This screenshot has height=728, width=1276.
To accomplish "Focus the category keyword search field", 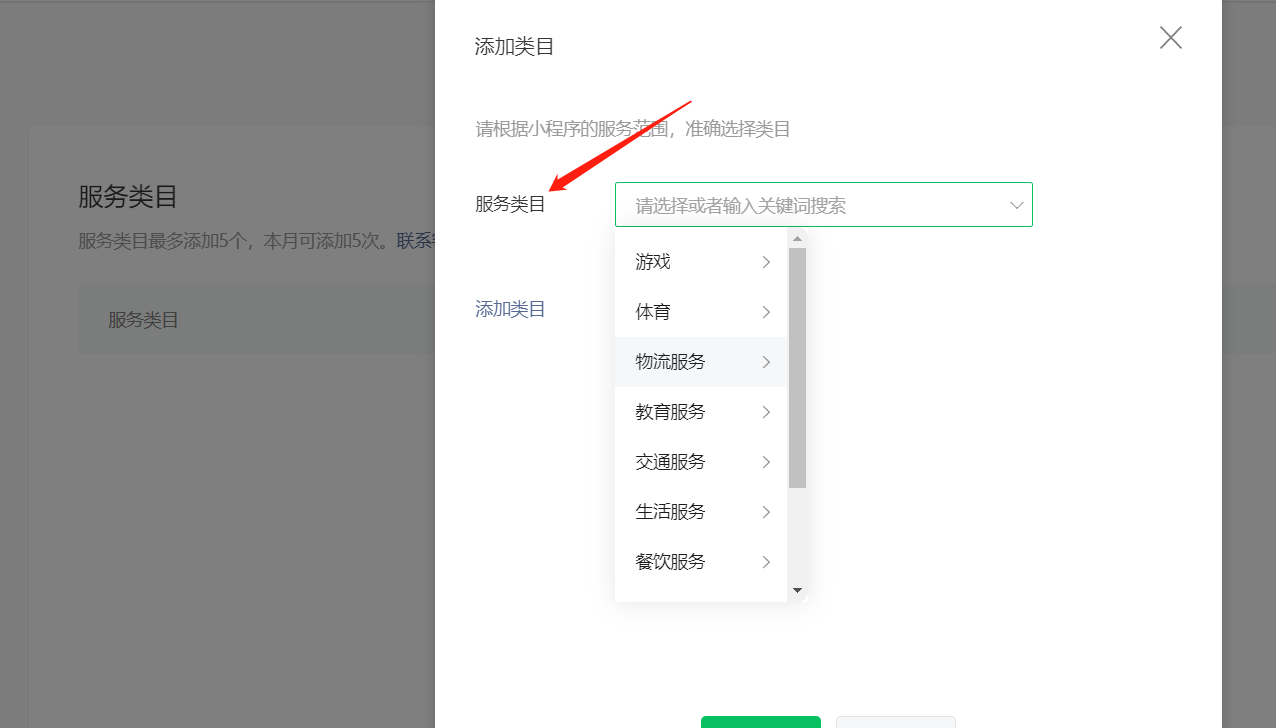I will coord(823,204).
